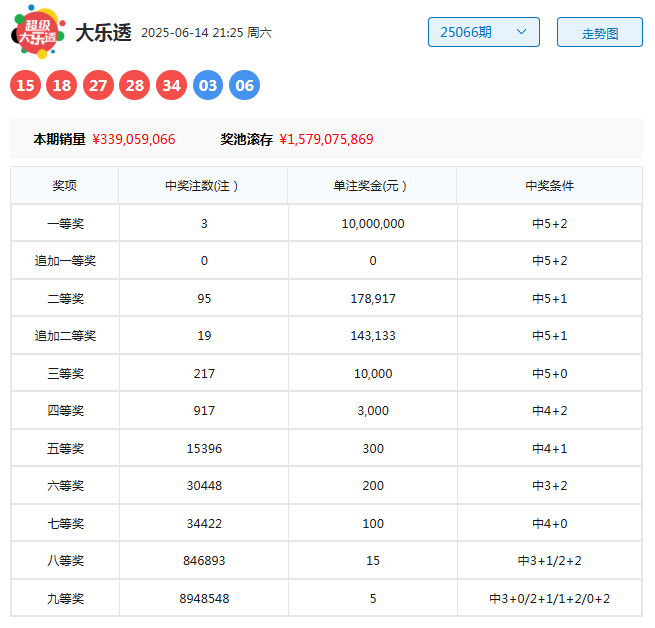This screenshot has width=655, height=628.
Task: Click the 中5+0 condition cell
Action: click(x=550, y=373)
